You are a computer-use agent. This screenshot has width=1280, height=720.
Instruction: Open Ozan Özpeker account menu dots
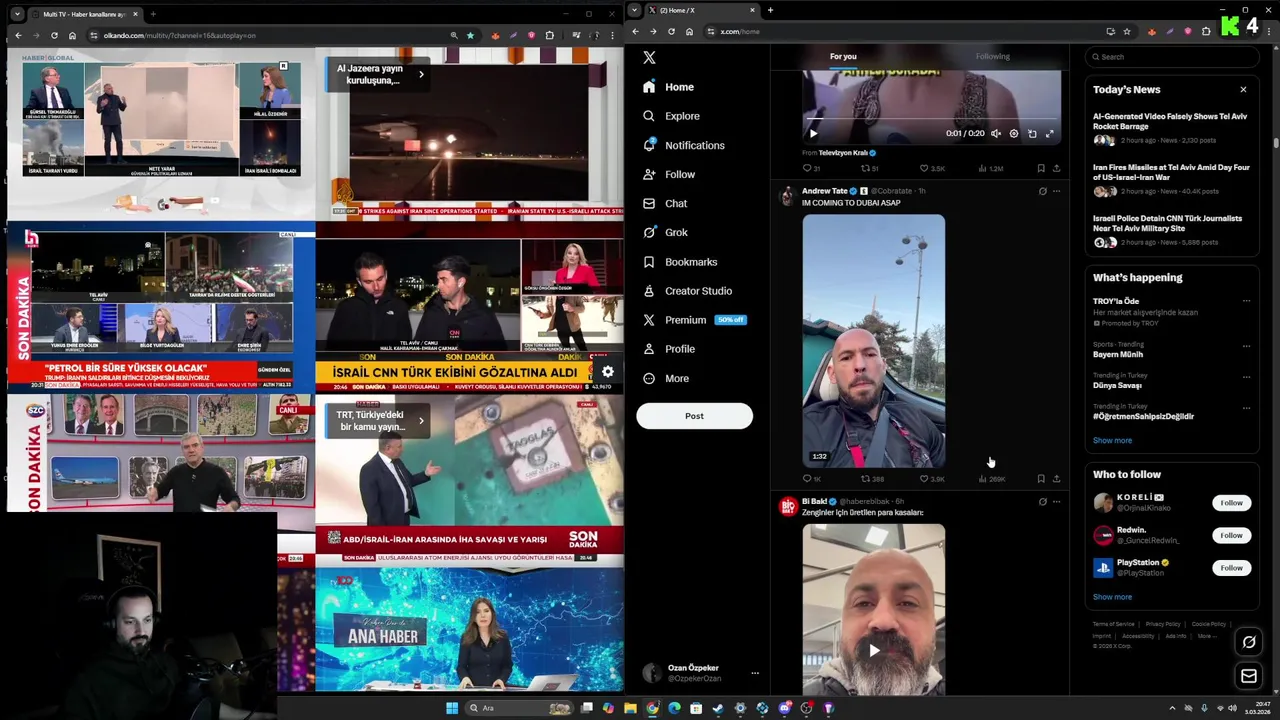pyautogui.click(x=755, y=673)
